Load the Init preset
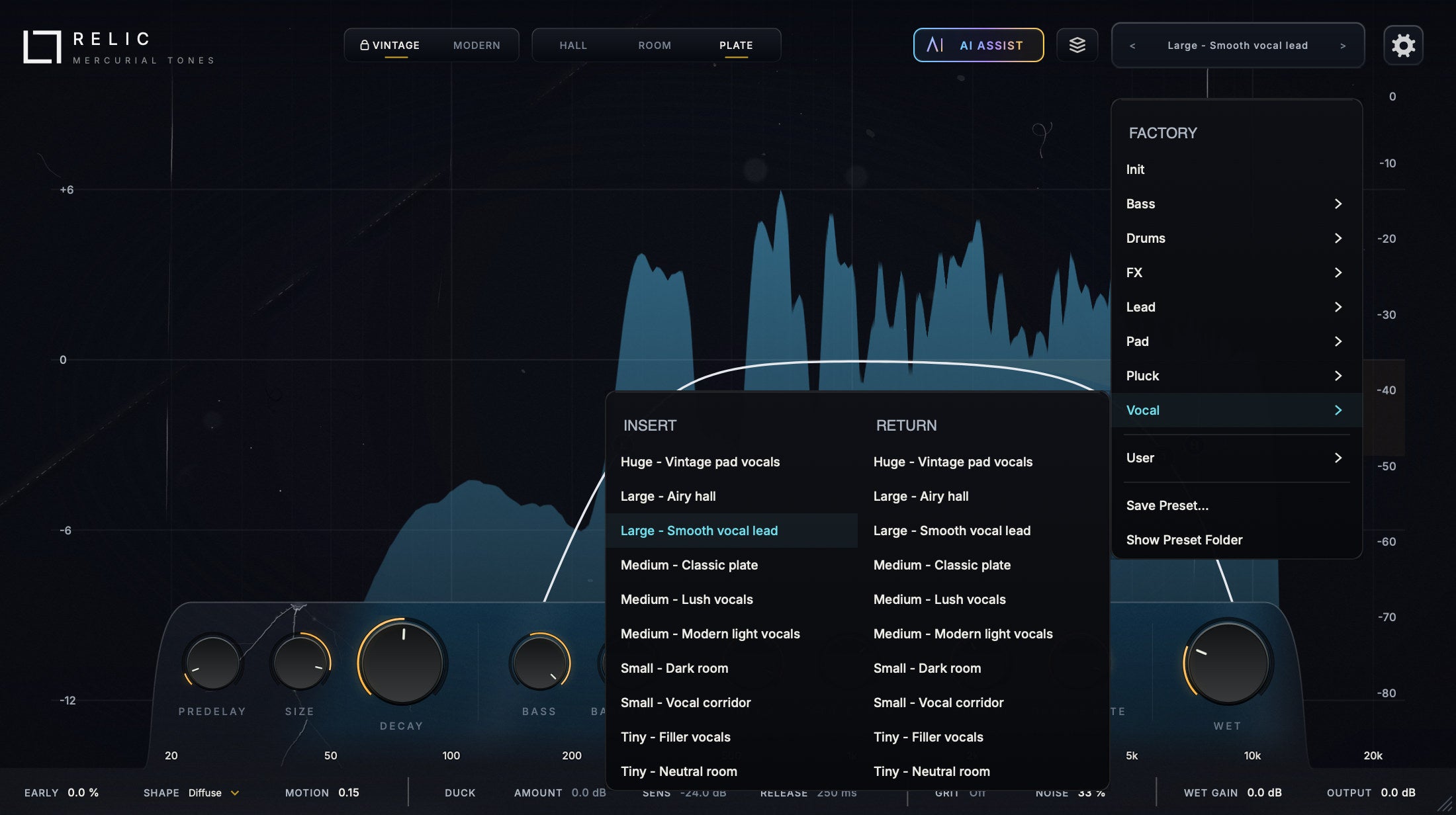The image size is (1456, 815). 1236,169
